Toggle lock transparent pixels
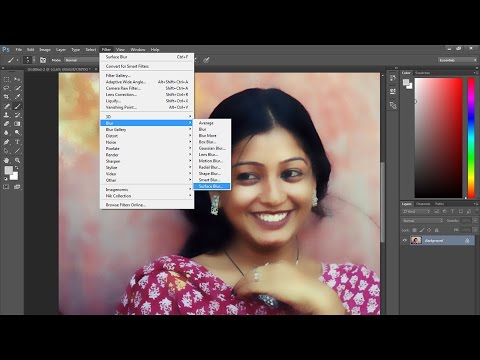Screen dimensions: 480x360 (414, 230)
